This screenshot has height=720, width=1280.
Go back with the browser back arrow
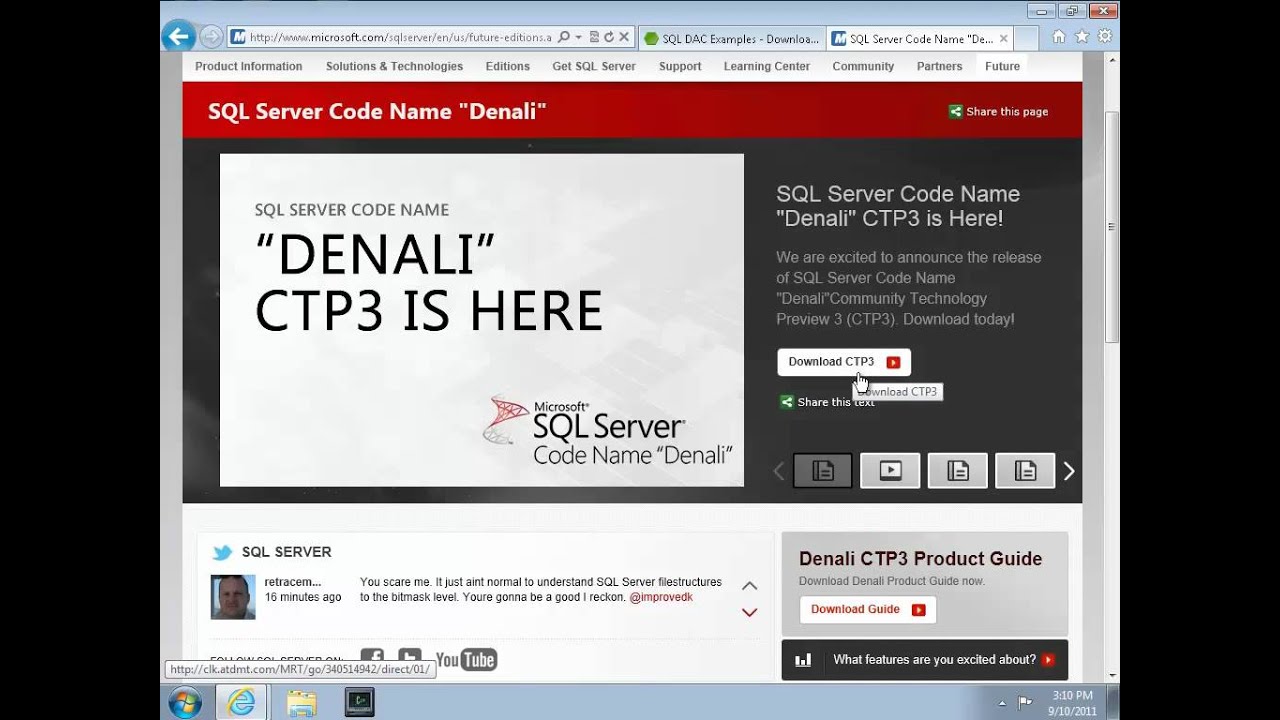tap(178, 38)
